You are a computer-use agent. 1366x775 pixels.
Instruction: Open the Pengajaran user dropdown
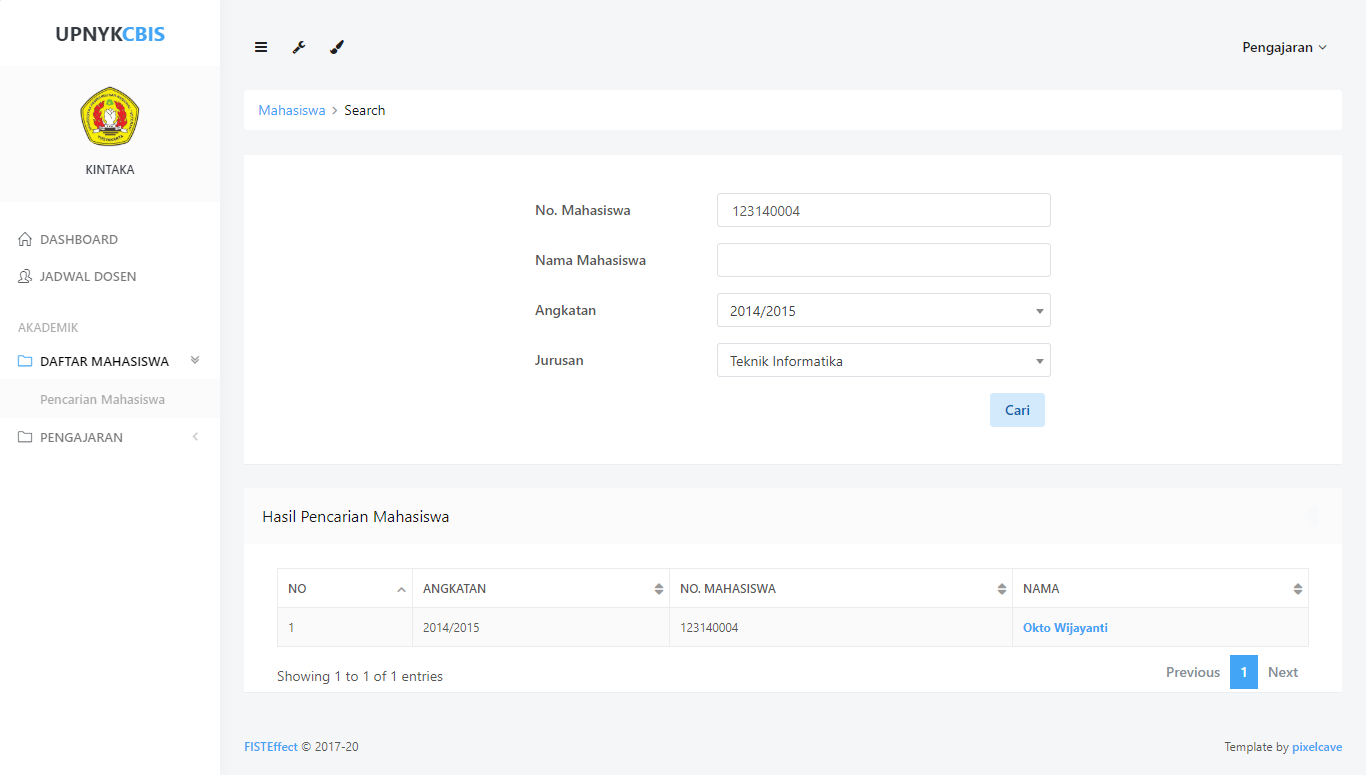(x=1284, y=47)
